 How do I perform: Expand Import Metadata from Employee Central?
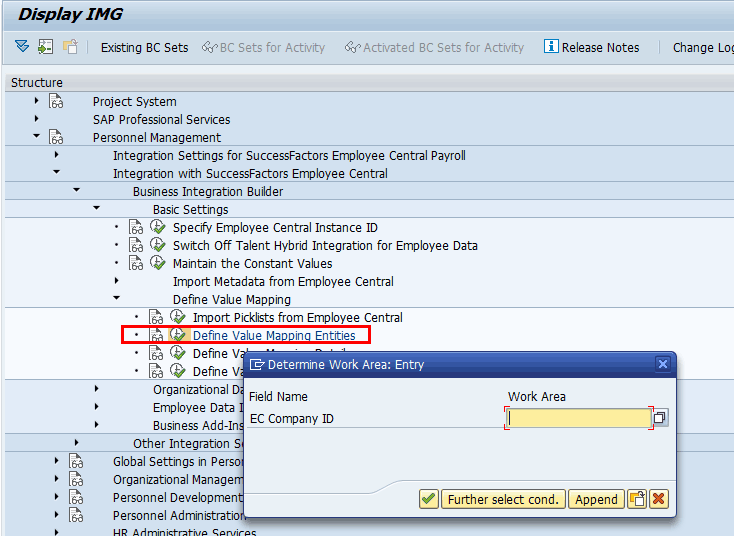tap(117, 280)
